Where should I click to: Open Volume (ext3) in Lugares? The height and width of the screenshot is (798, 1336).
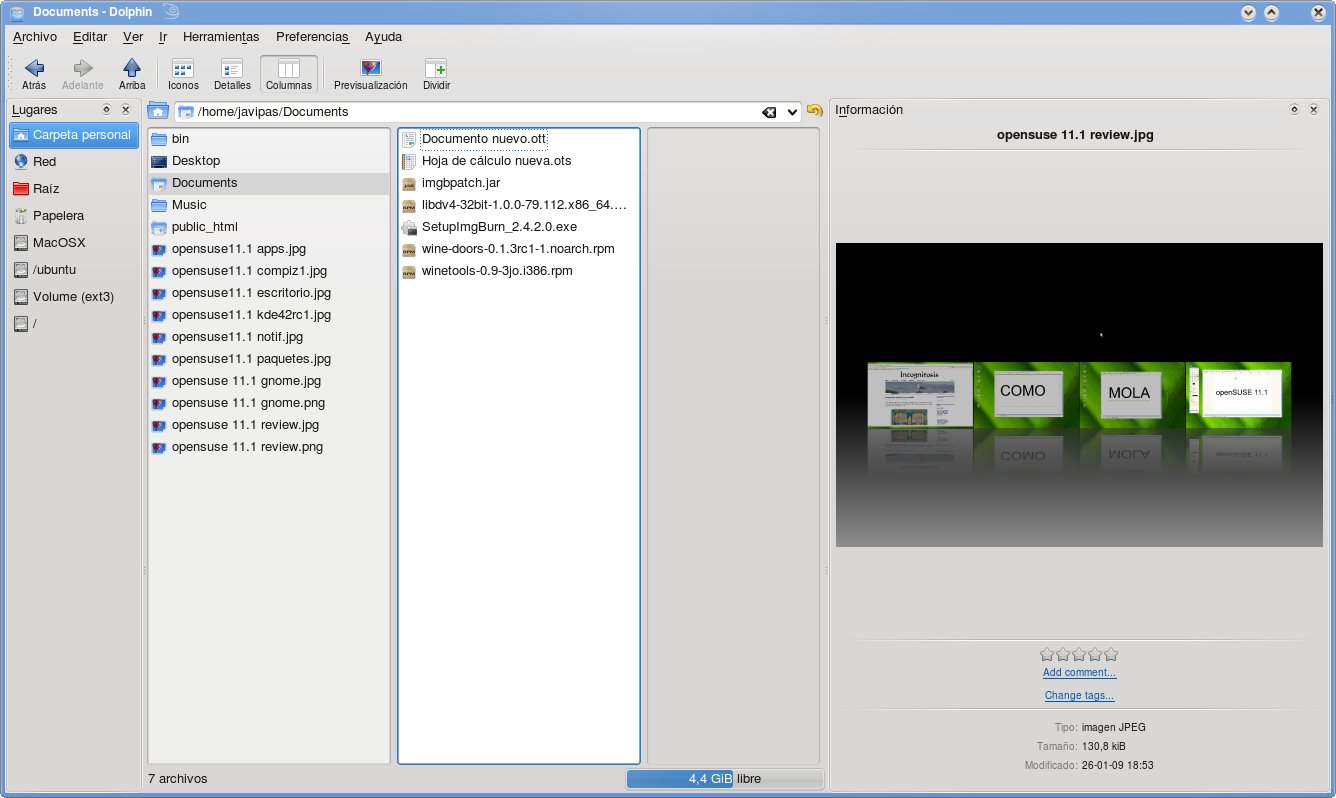coord(73,296)
